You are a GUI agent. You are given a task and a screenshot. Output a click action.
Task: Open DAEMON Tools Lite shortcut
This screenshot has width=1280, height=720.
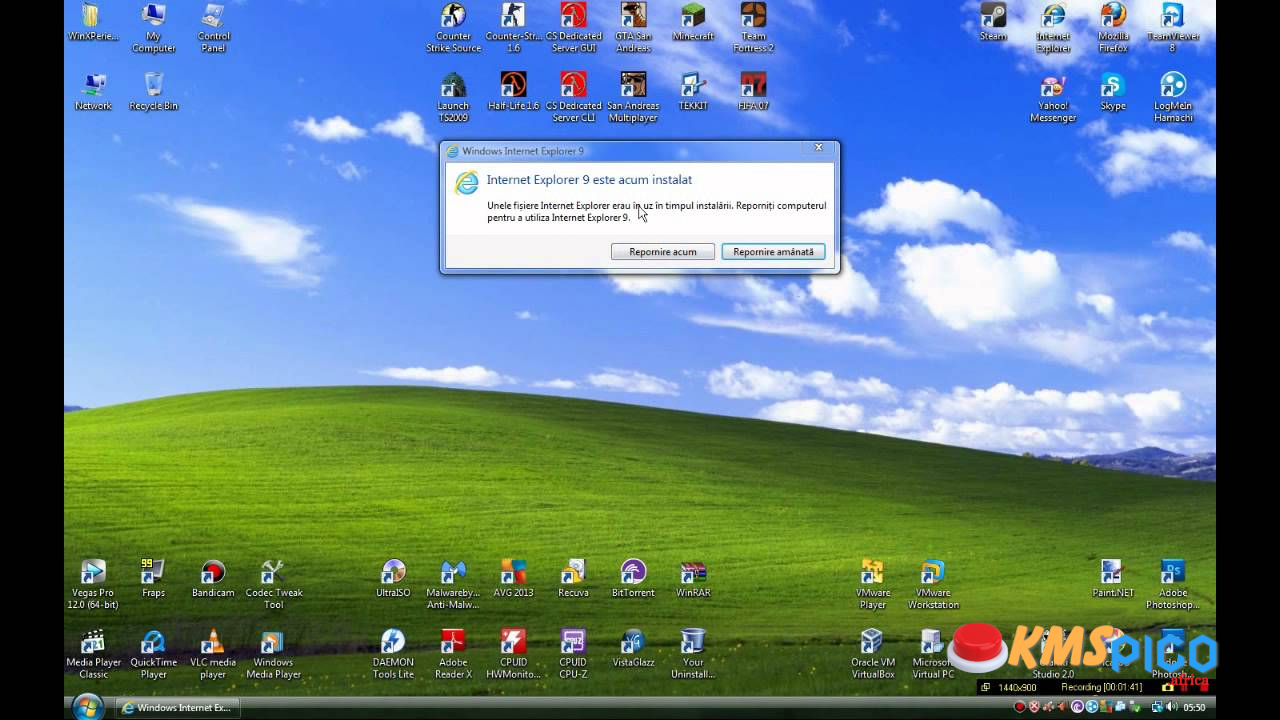(x=393, y=654)
